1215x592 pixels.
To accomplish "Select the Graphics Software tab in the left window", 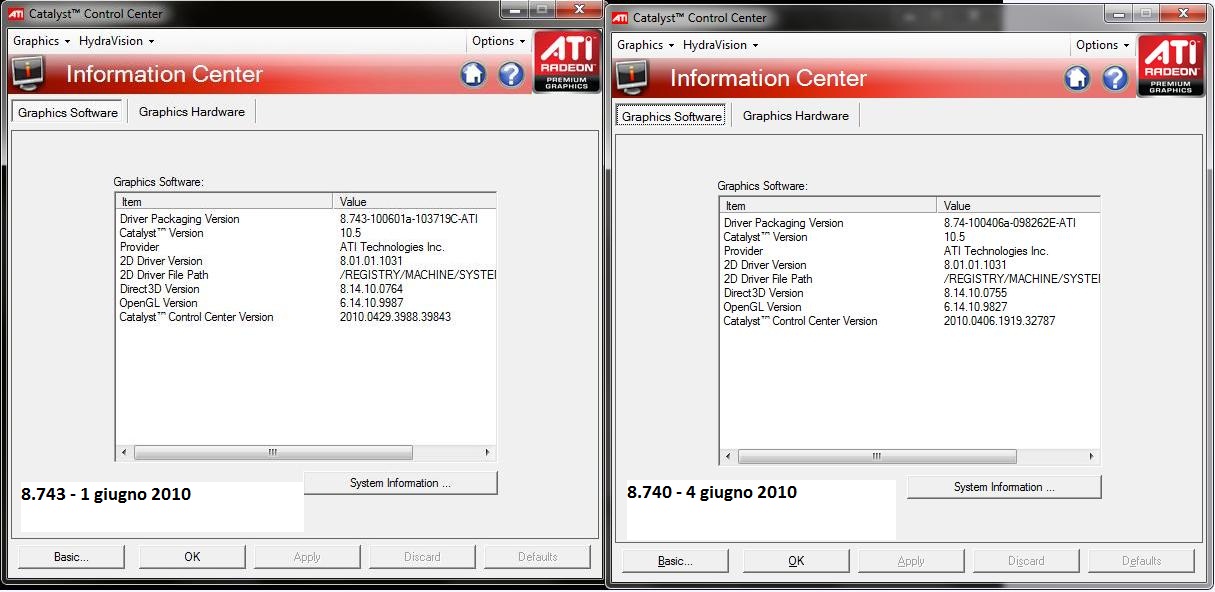I will (68, 112).
